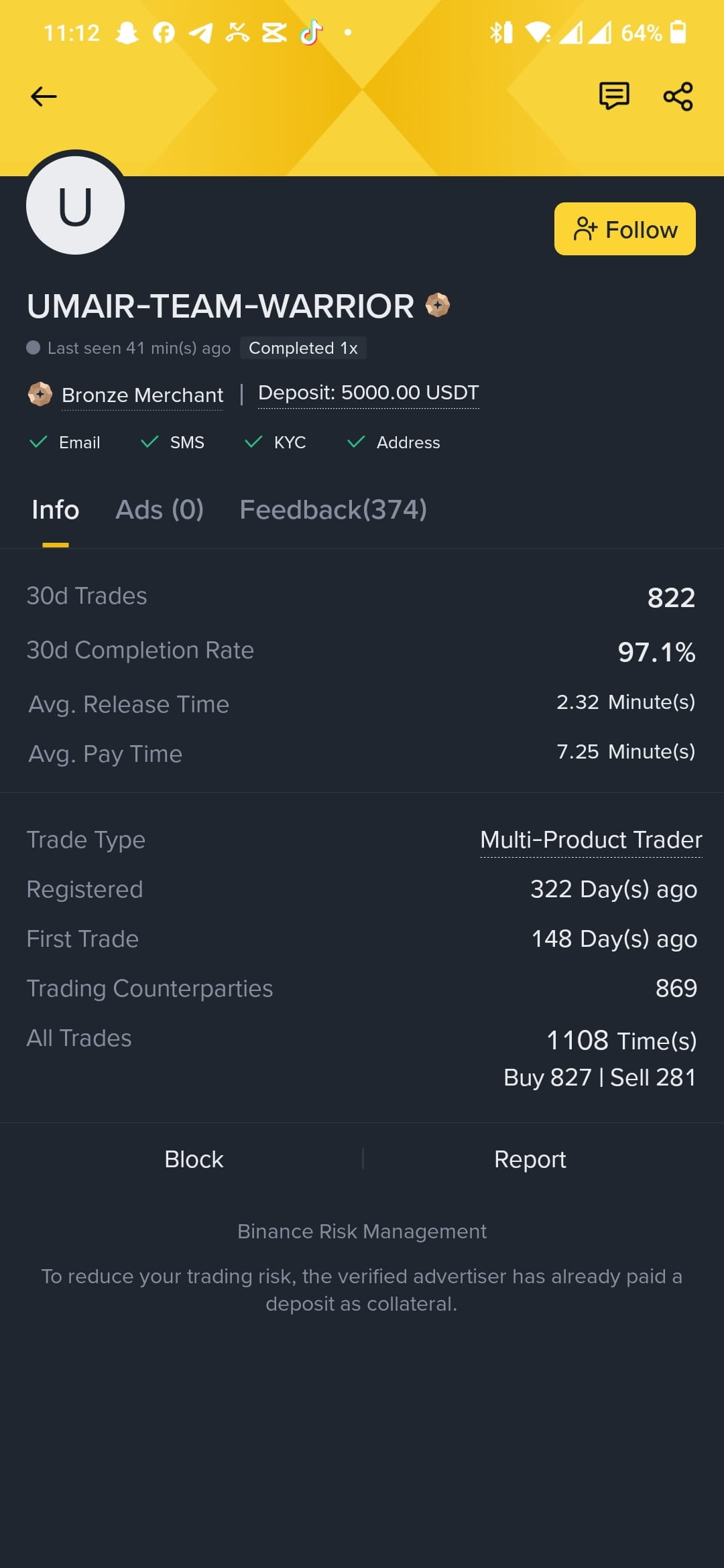
Task: Tap the battery icon in status bar
Action: pyautogui.click(x=678, y=32)
